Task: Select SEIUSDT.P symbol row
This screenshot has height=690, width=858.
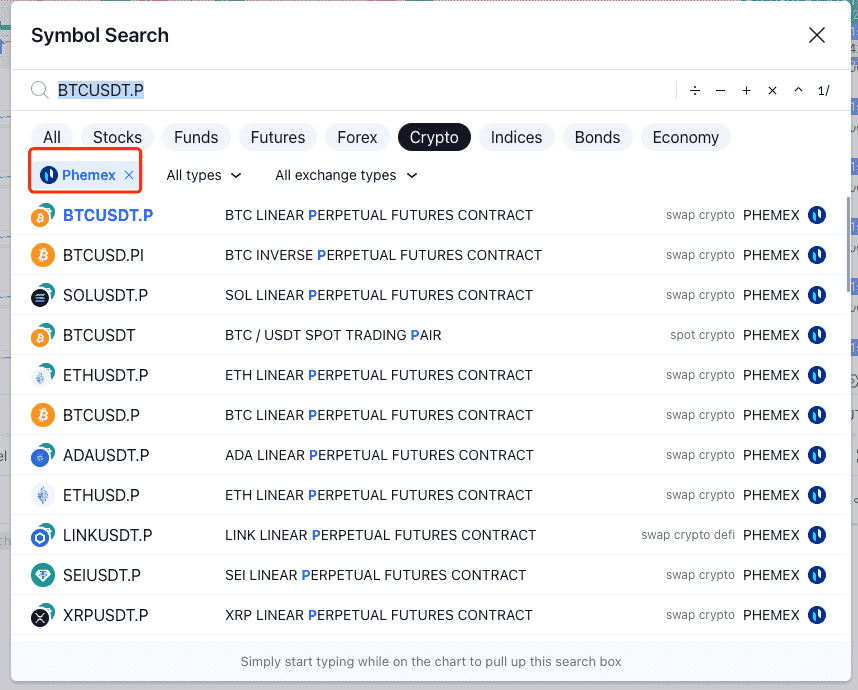Action: [428, 575]
